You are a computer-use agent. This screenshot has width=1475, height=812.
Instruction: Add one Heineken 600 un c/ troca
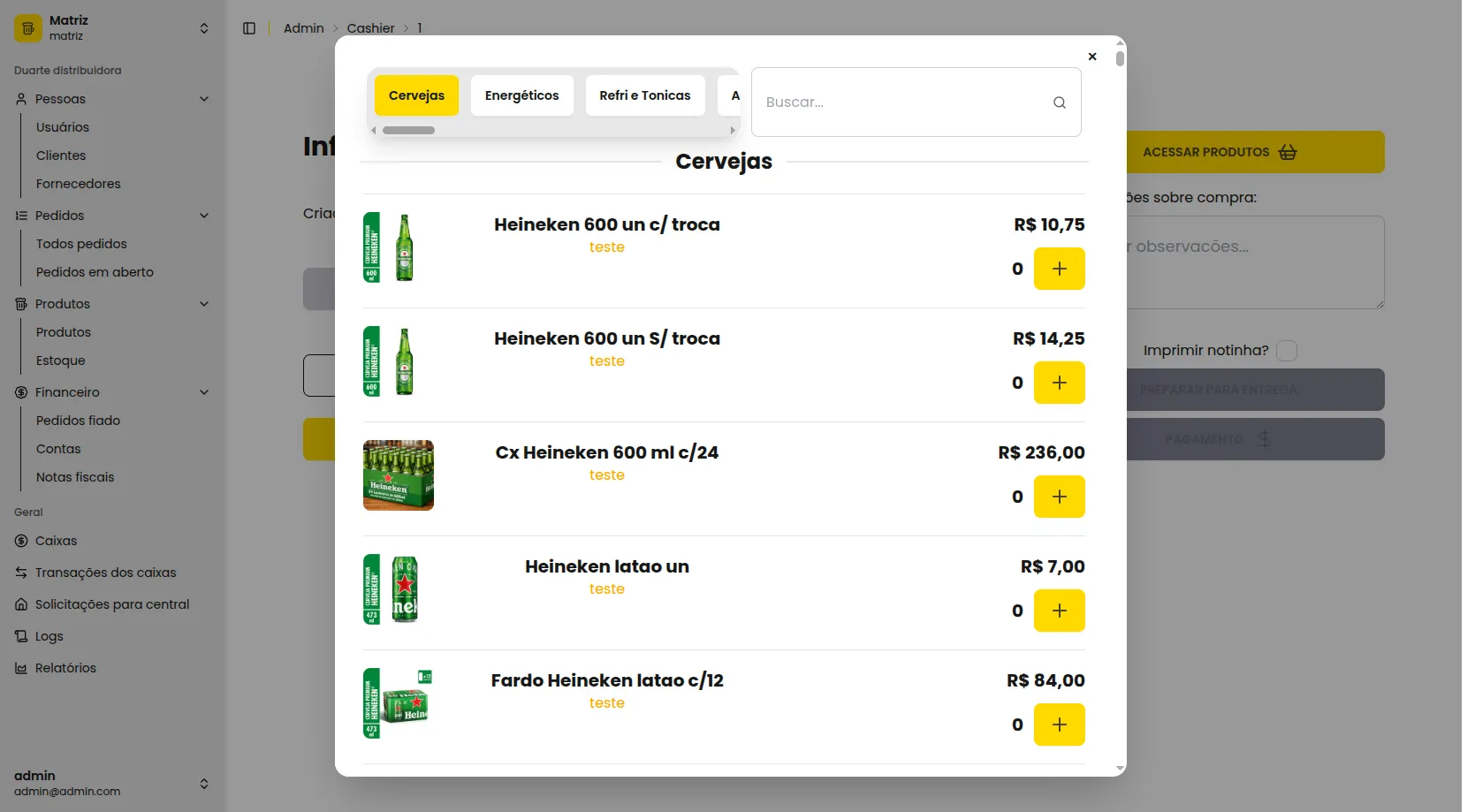coord(1059,269)
